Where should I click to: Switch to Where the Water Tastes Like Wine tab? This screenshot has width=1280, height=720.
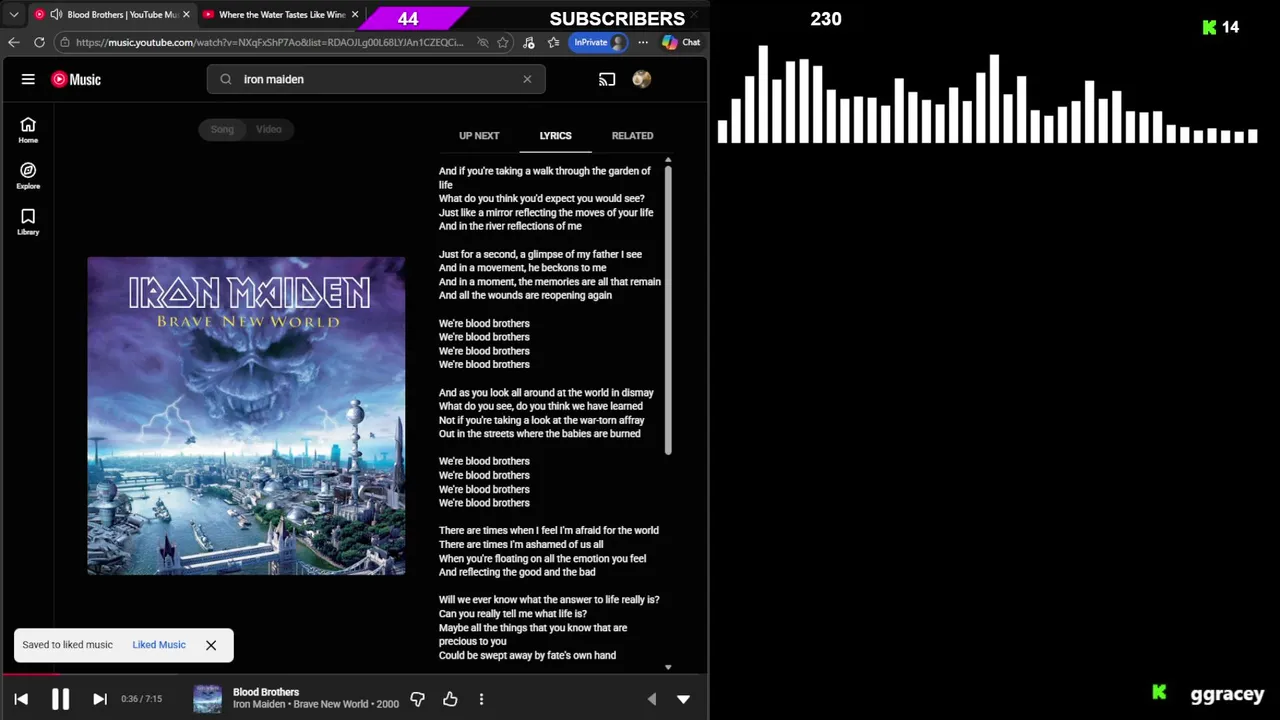(x=280, y=15)
